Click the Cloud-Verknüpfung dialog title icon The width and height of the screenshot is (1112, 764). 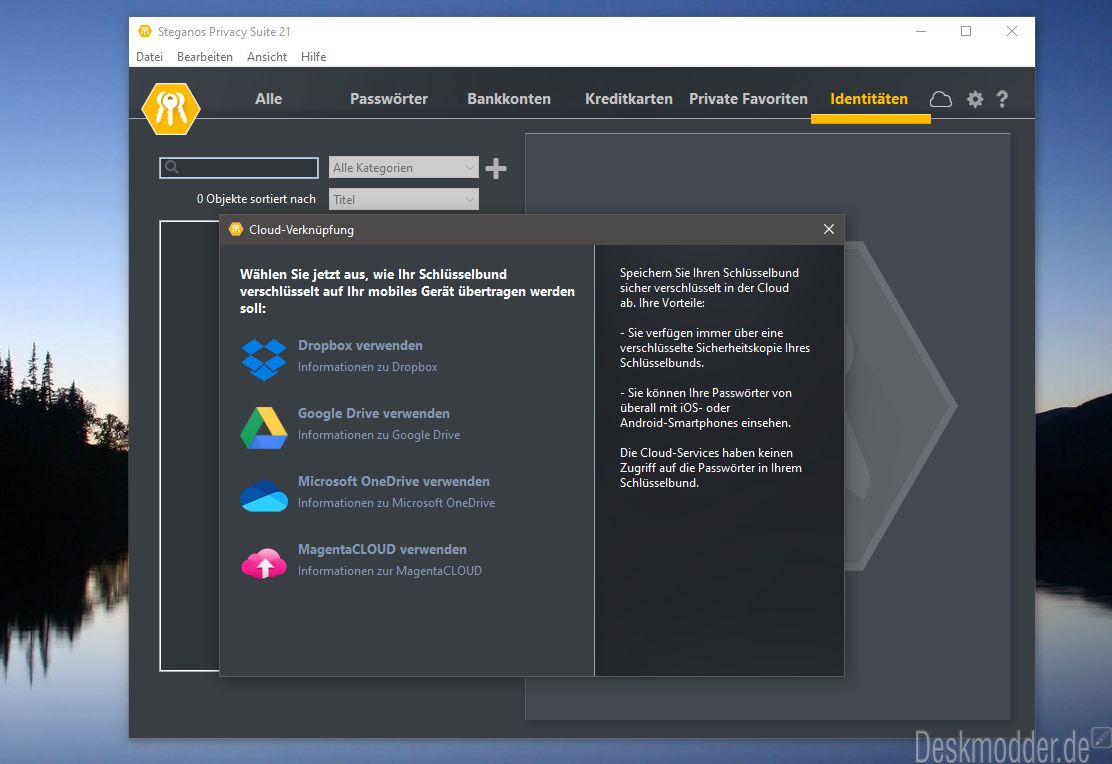[x=236, y=229]
